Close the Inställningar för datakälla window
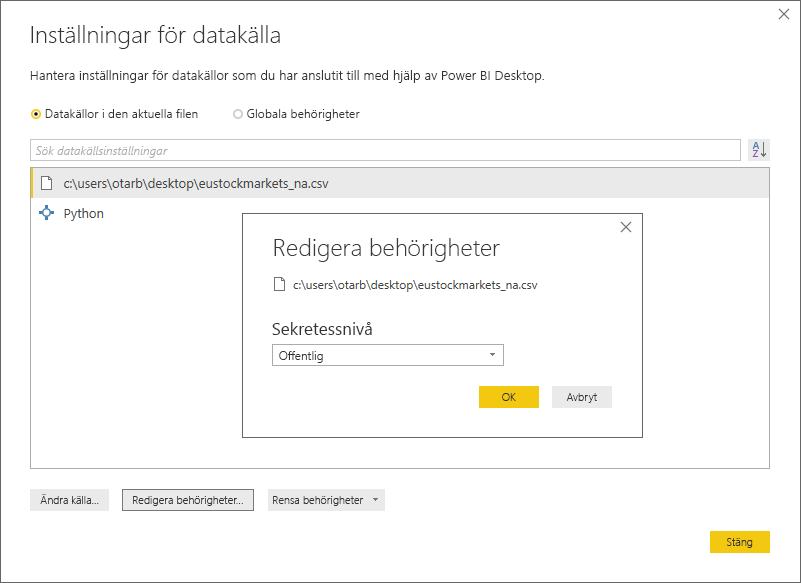The image size is (801, 583). [x=784, y=14]
